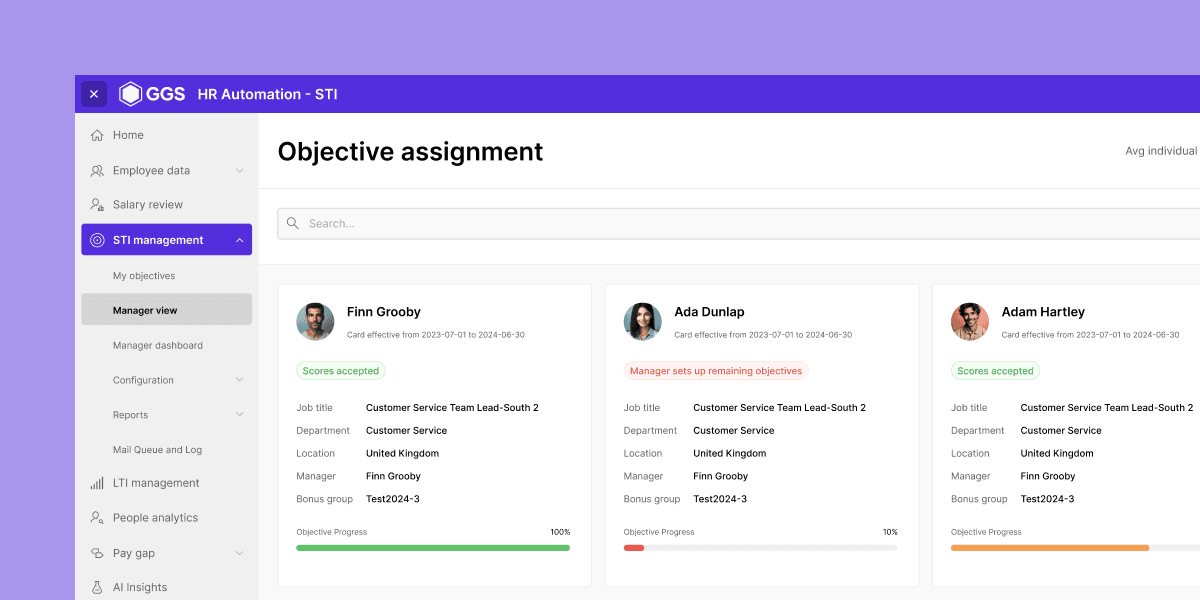Screen dimensions: 1200x600
Task: Open Ada Dunlap's profile photo
Action: tap(643, 321)
